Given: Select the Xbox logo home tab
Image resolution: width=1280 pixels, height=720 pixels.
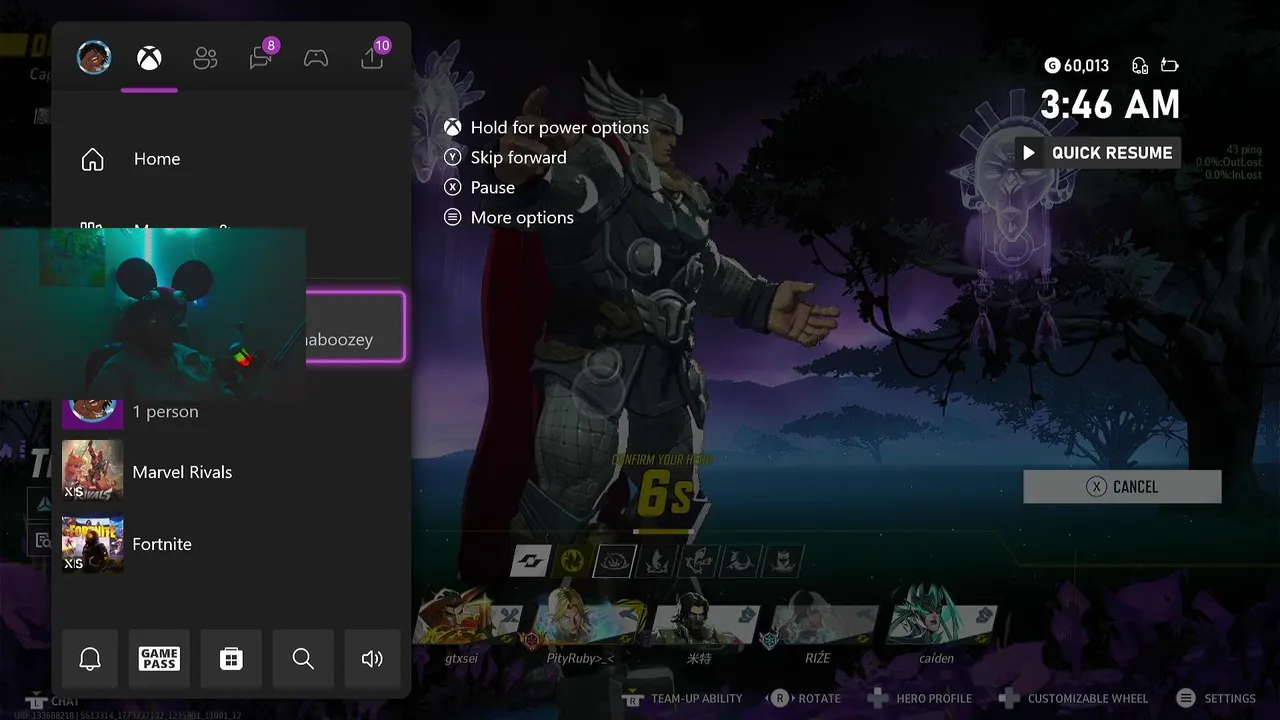Looking at the screenshot, I should 149,59.
